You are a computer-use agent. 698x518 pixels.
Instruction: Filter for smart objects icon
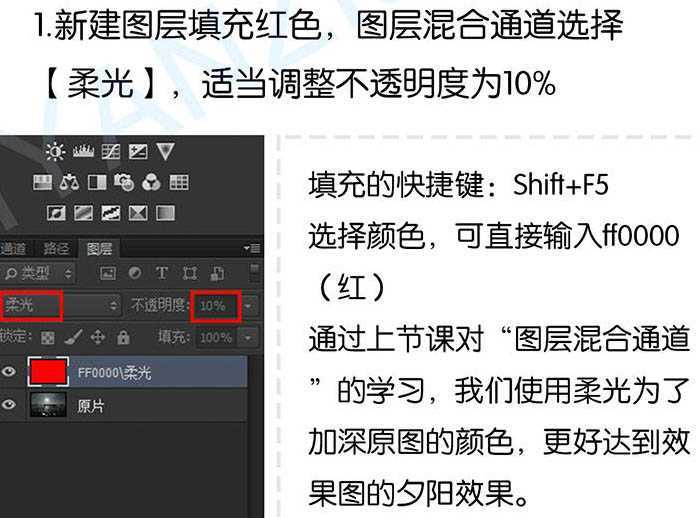[x=217, y=273]
